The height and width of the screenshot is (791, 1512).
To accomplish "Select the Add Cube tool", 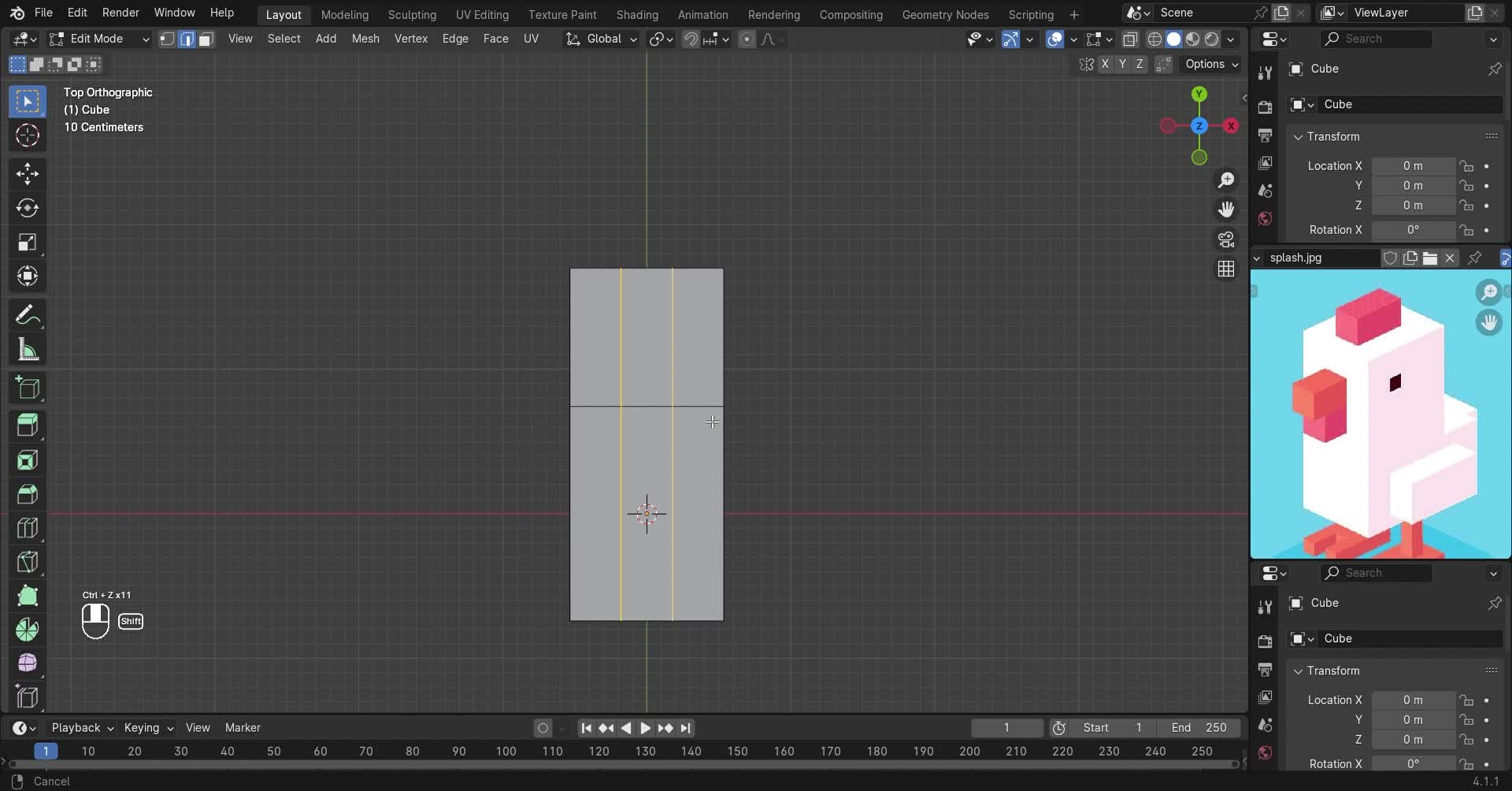I will coord(28,388).
